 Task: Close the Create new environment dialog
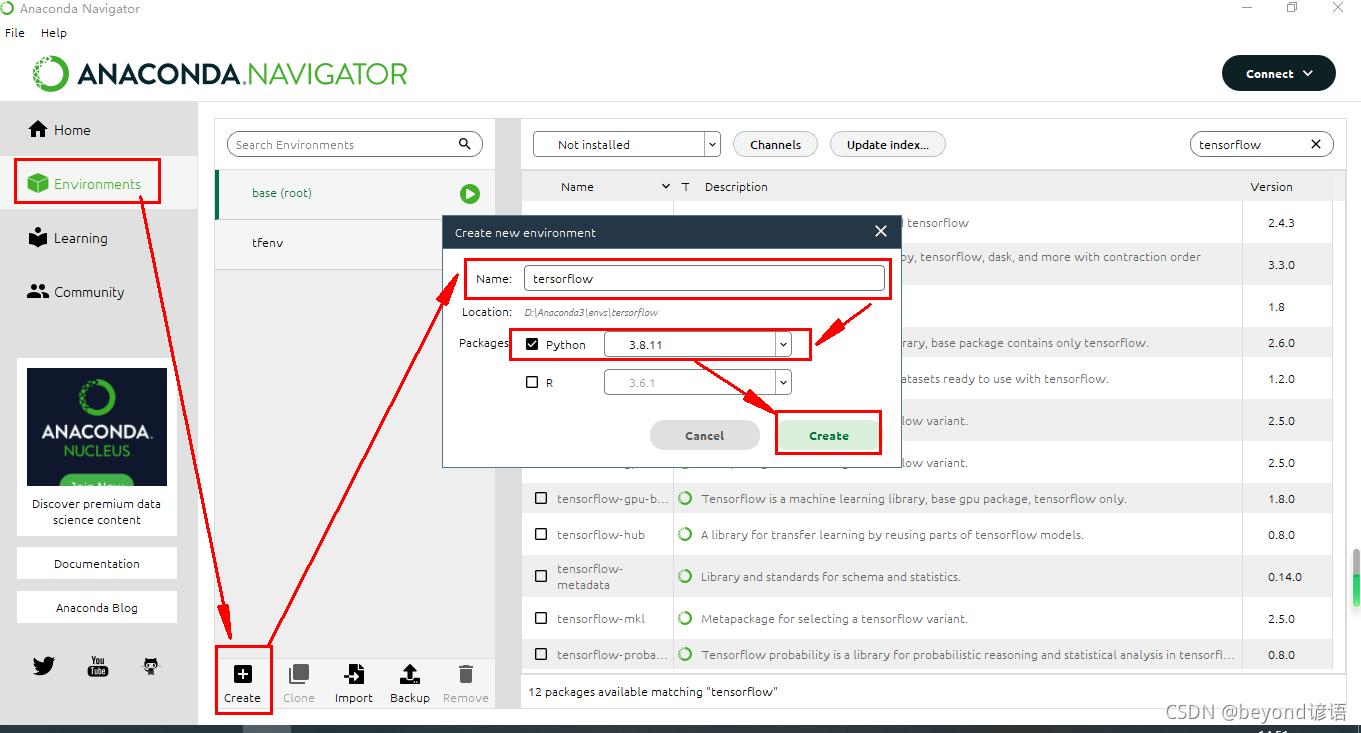pos(881,231)
